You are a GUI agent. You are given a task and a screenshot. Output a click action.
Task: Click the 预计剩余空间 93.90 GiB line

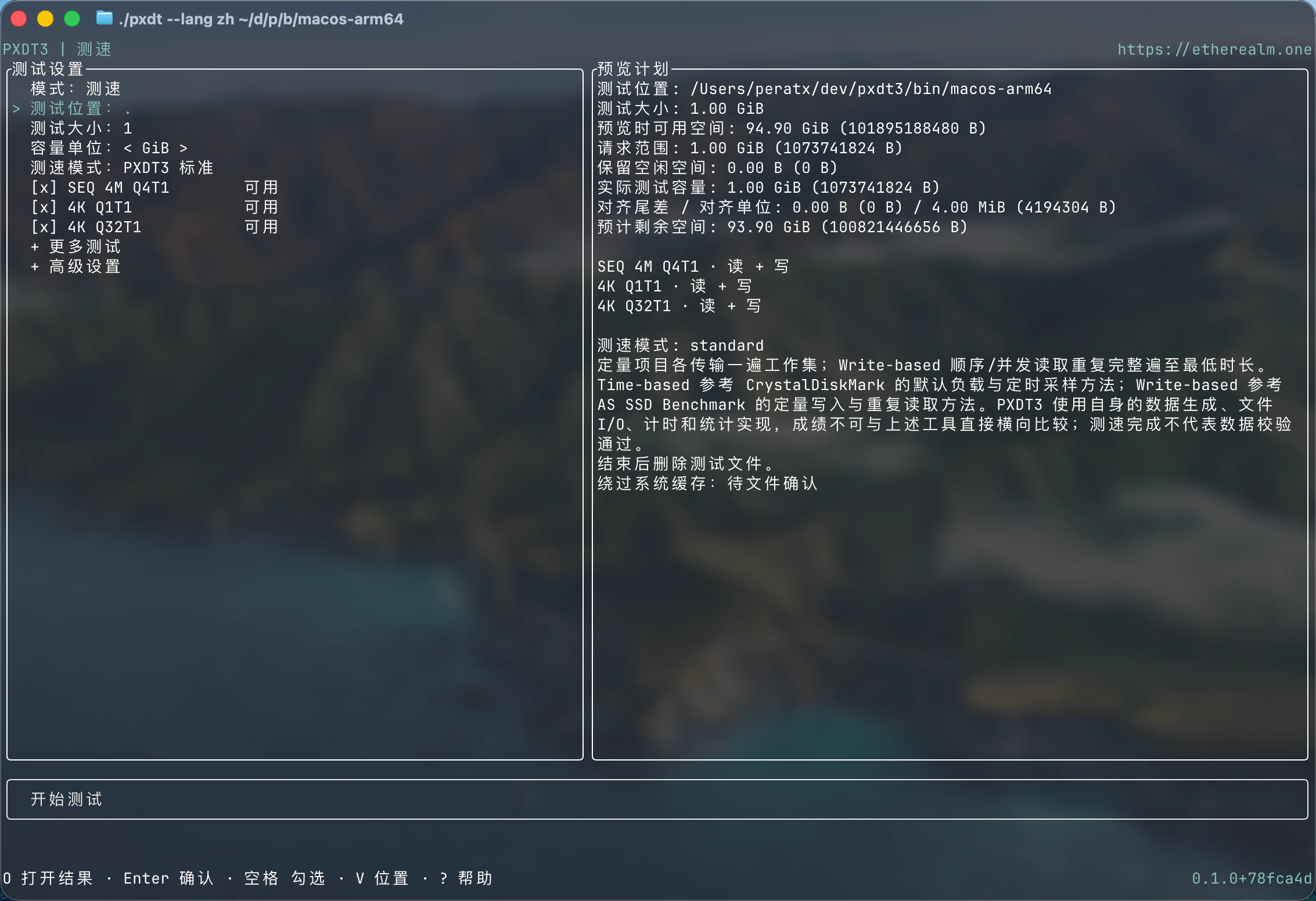tap(782, 227)
